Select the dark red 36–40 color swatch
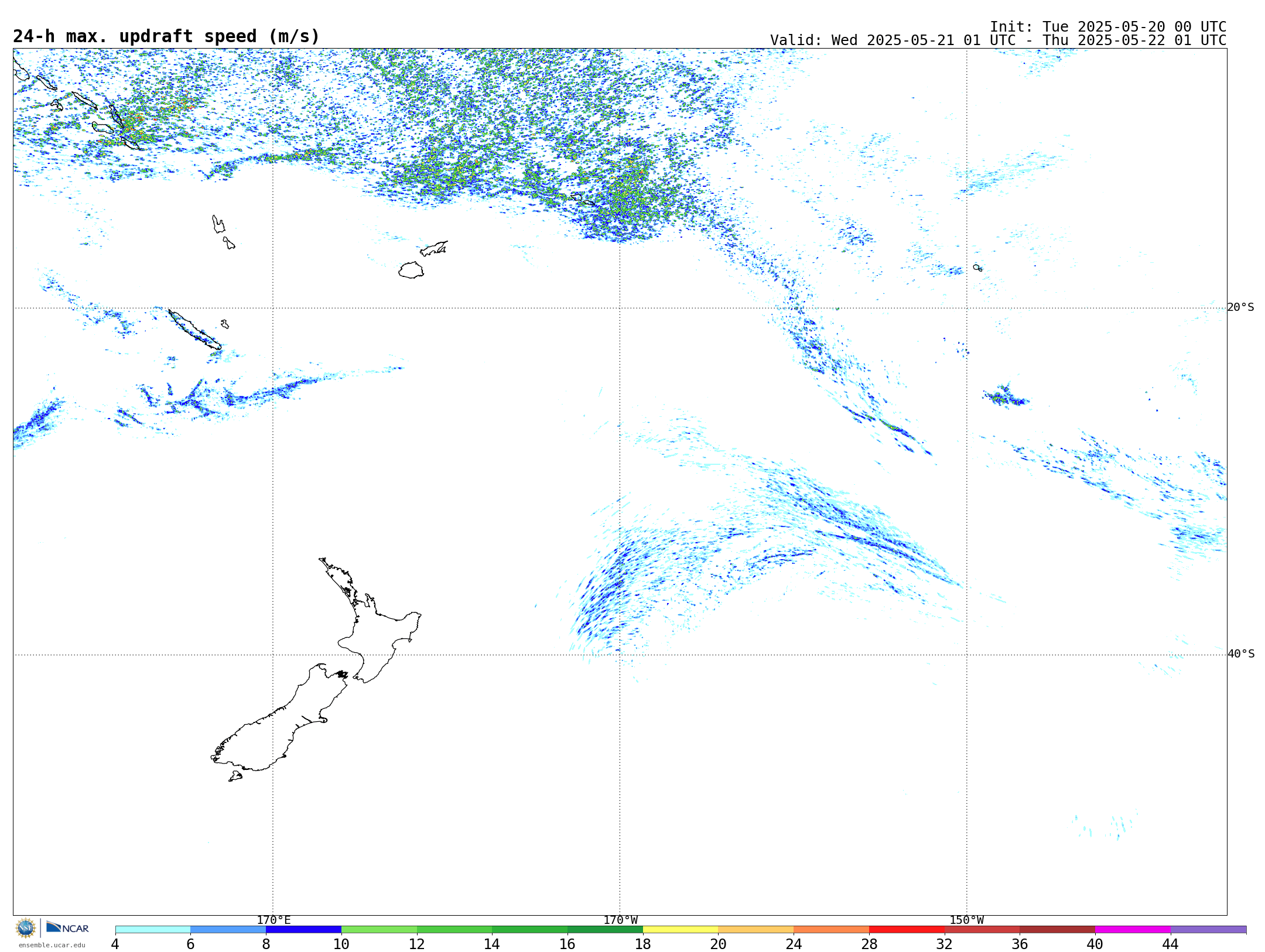Screen dimensions: 1265x952 [1057, 930]
